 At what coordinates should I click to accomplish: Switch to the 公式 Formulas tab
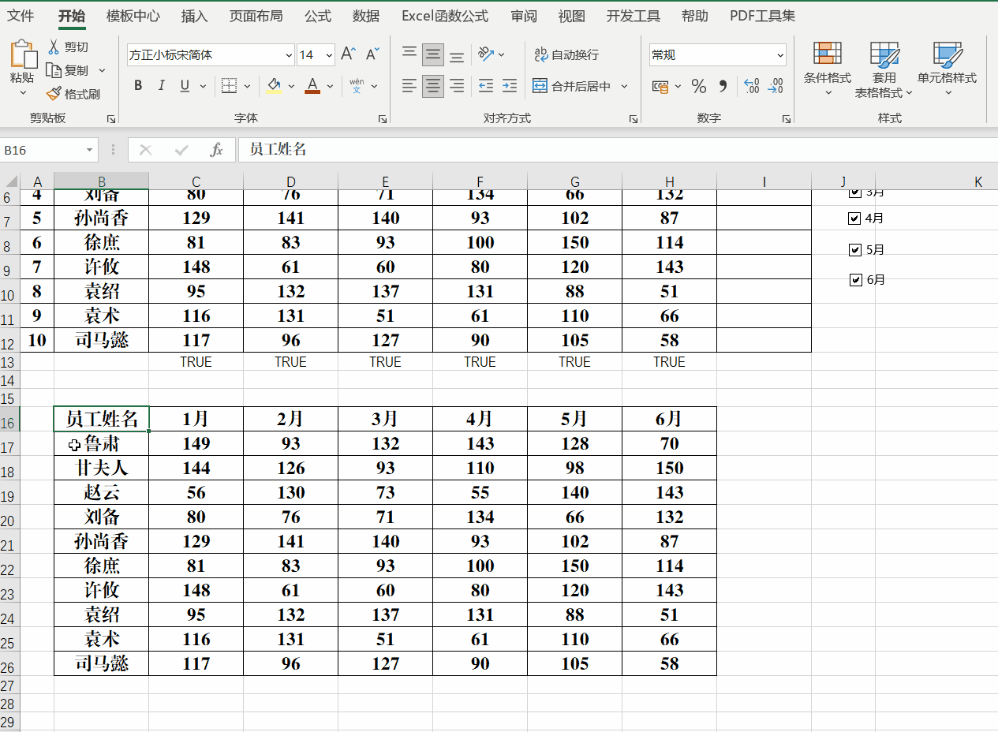(318, 16)
